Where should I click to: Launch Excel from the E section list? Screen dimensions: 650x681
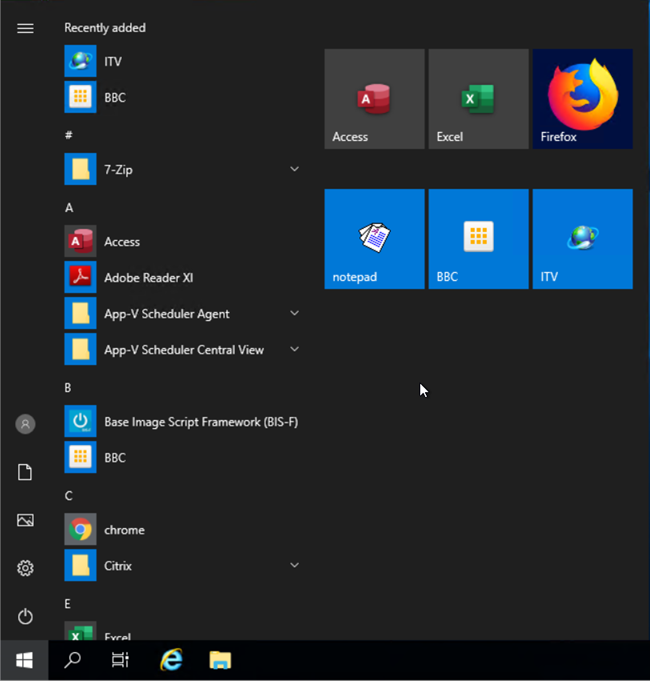click(x=182, y=632)
